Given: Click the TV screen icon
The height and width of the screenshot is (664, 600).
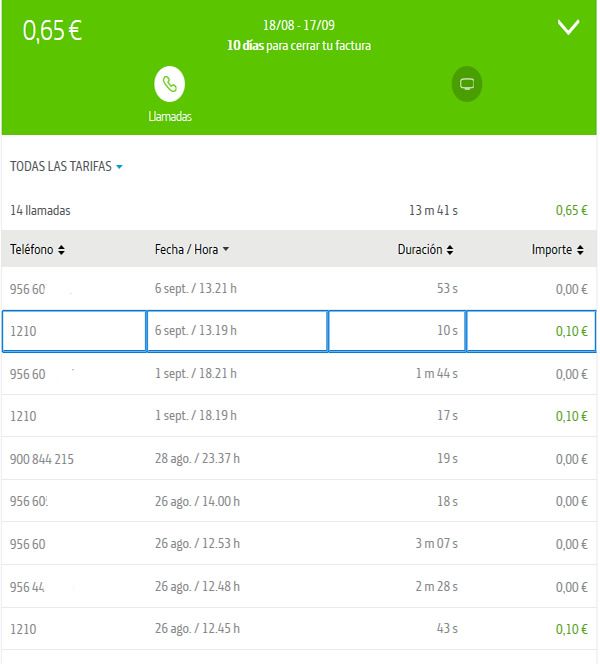Looking at the screenshot, I should tap(466, 84).
